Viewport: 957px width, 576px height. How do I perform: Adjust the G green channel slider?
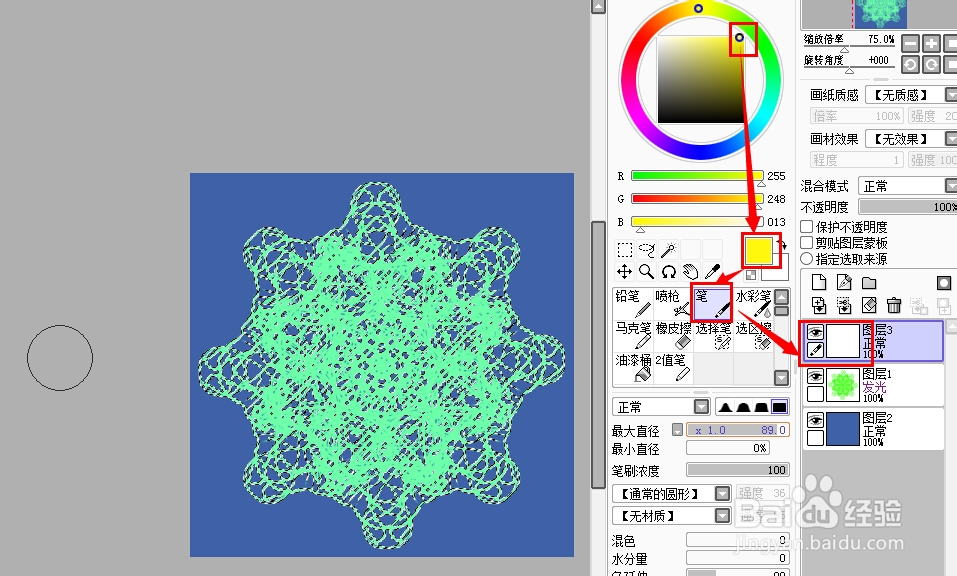[696, 198]
